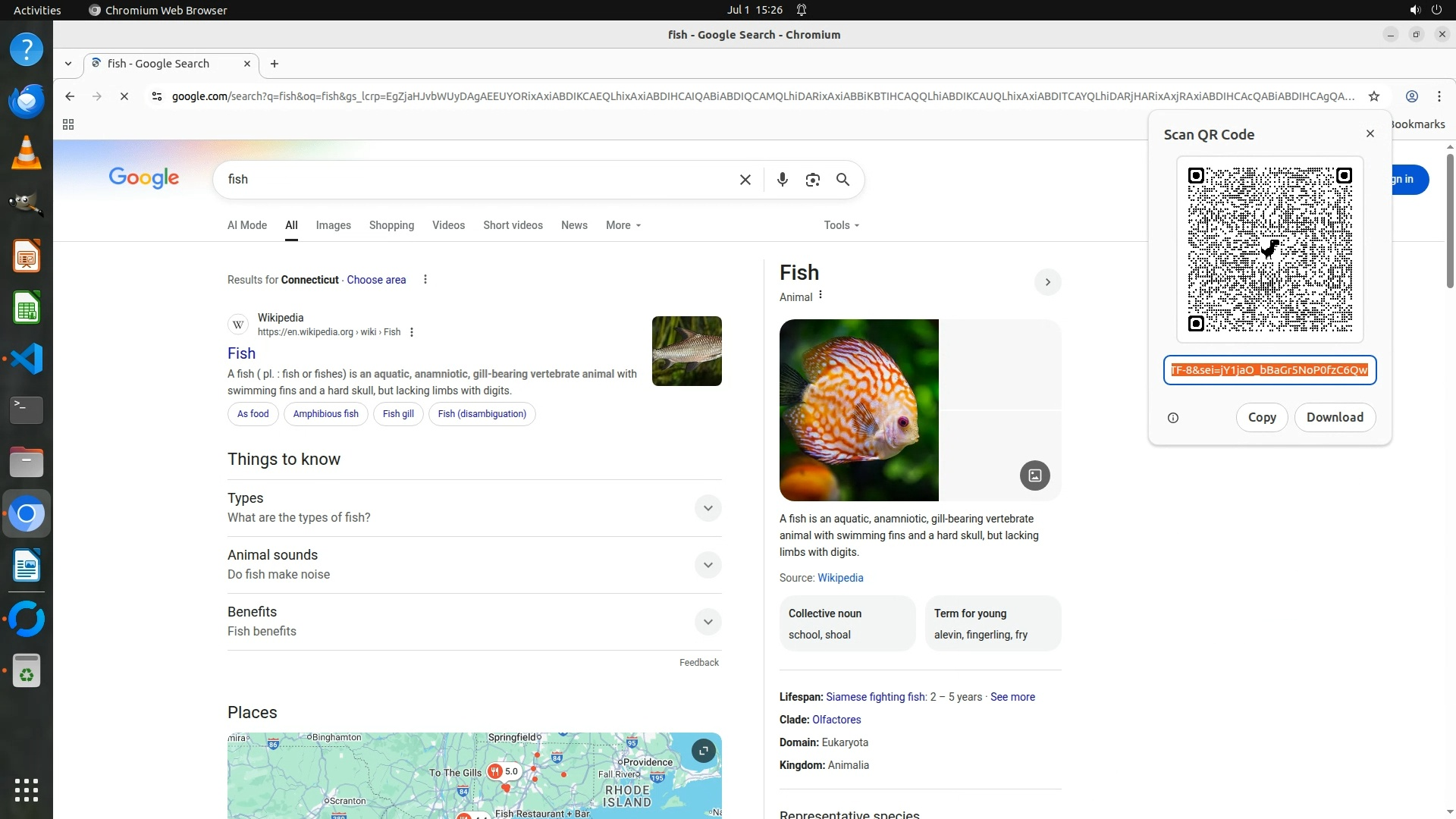1456x819 pixels.
Task: Expand the Benefits section
Action: tap(707, 622)
